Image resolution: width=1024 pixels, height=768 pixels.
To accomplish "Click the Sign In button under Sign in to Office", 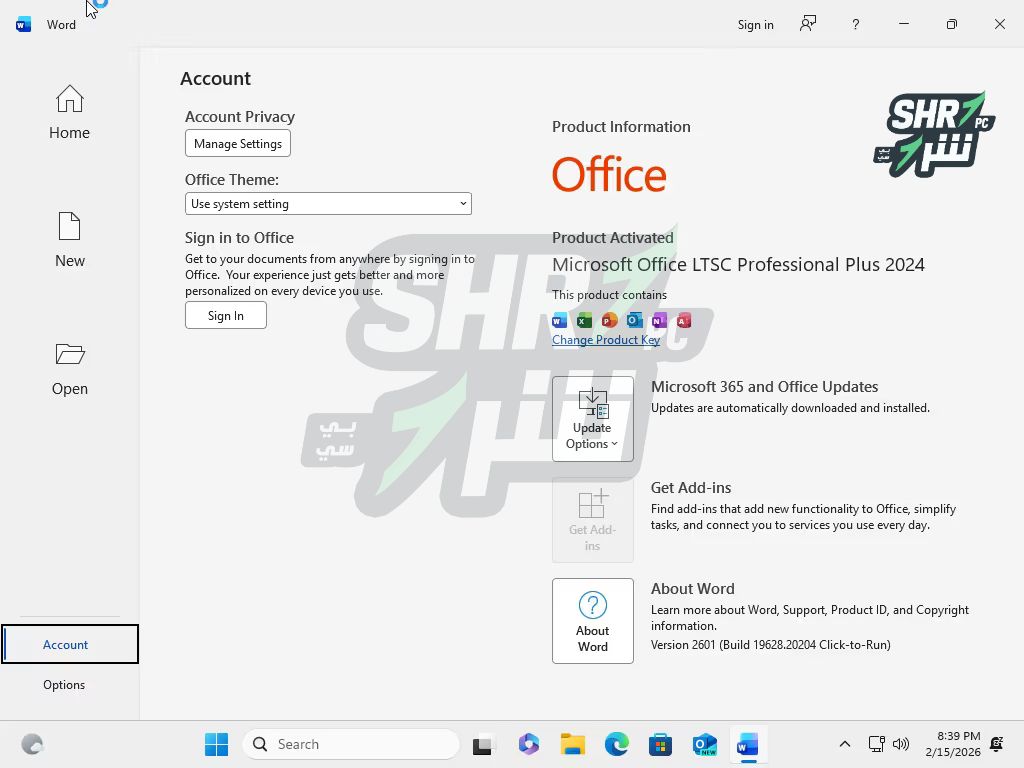I will pos(226,315).
